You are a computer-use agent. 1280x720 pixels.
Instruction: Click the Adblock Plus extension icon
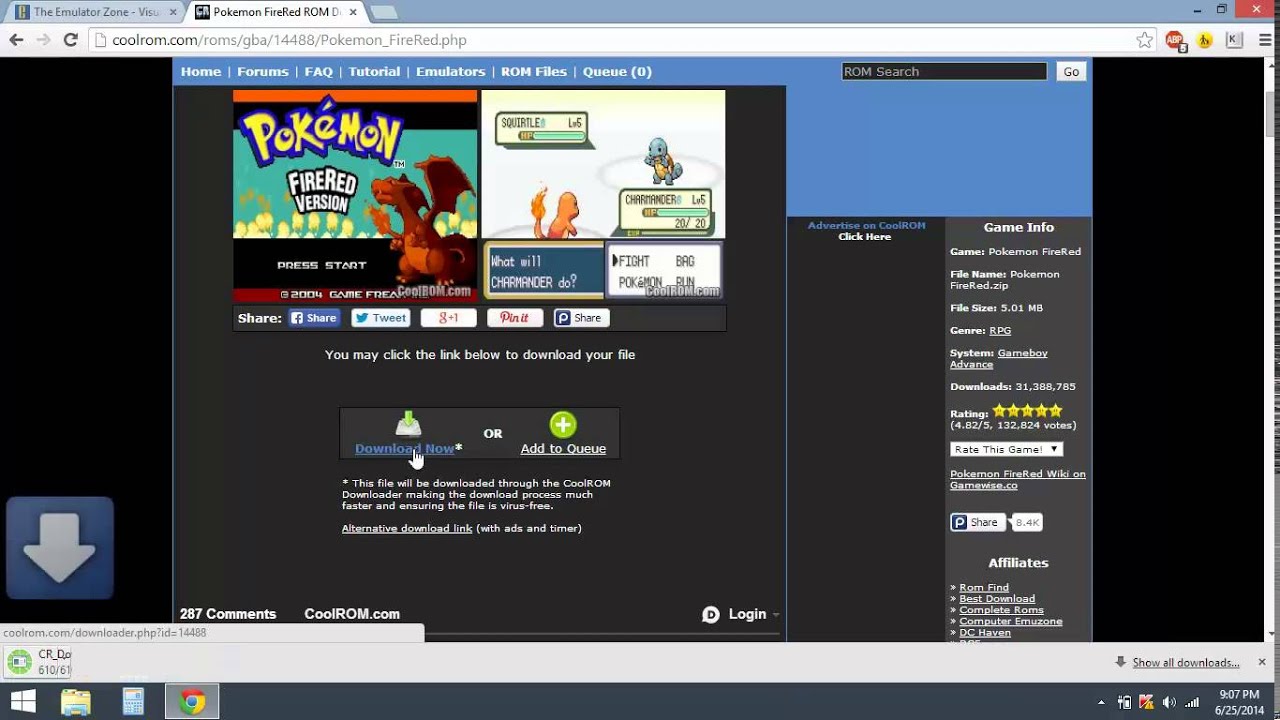pyautogui.click(x=1175, y=40)
